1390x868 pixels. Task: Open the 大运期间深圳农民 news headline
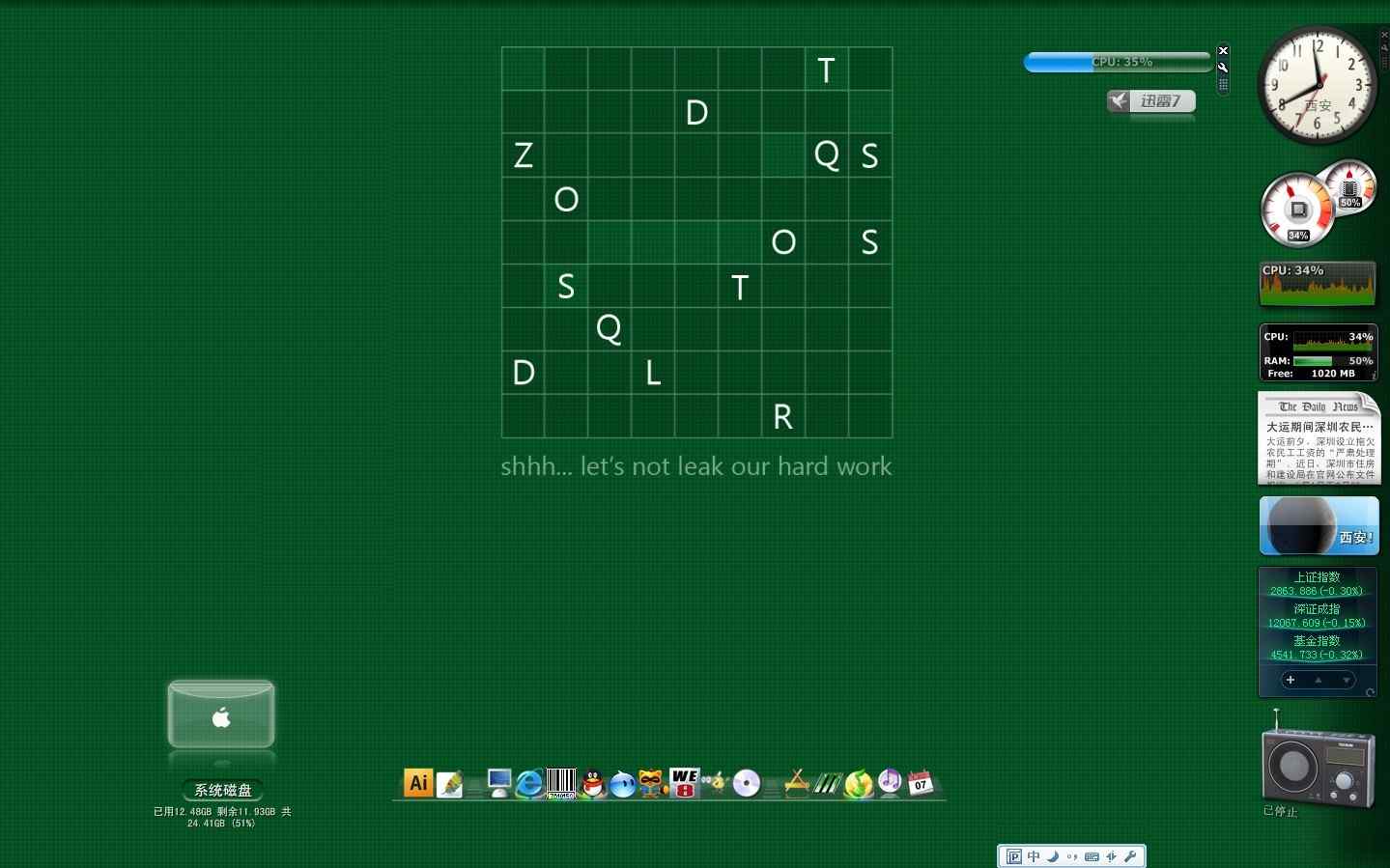[1319, 427]
